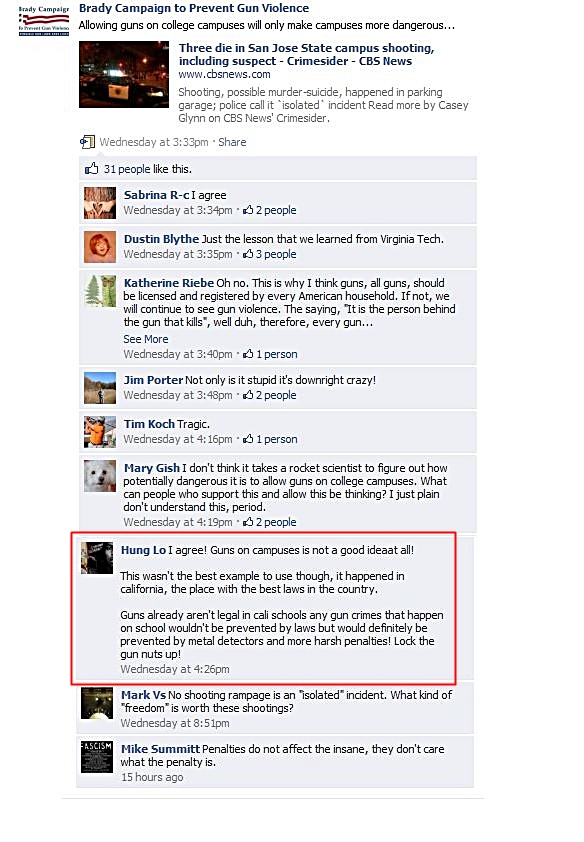
Task: Click Tim Koch's name link
Action: point(149,424)
